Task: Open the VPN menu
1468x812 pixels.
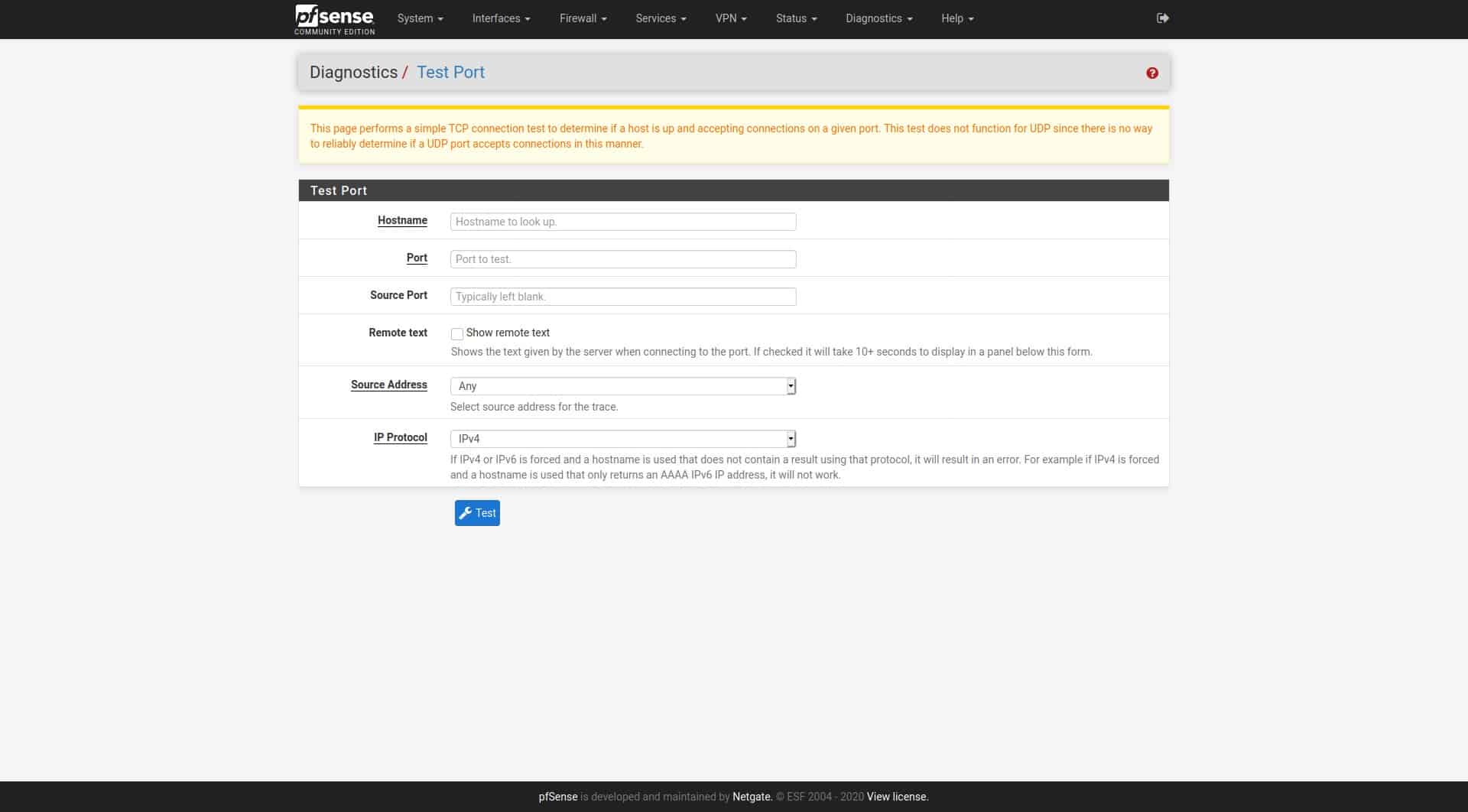Action: (x=731, y=18)
